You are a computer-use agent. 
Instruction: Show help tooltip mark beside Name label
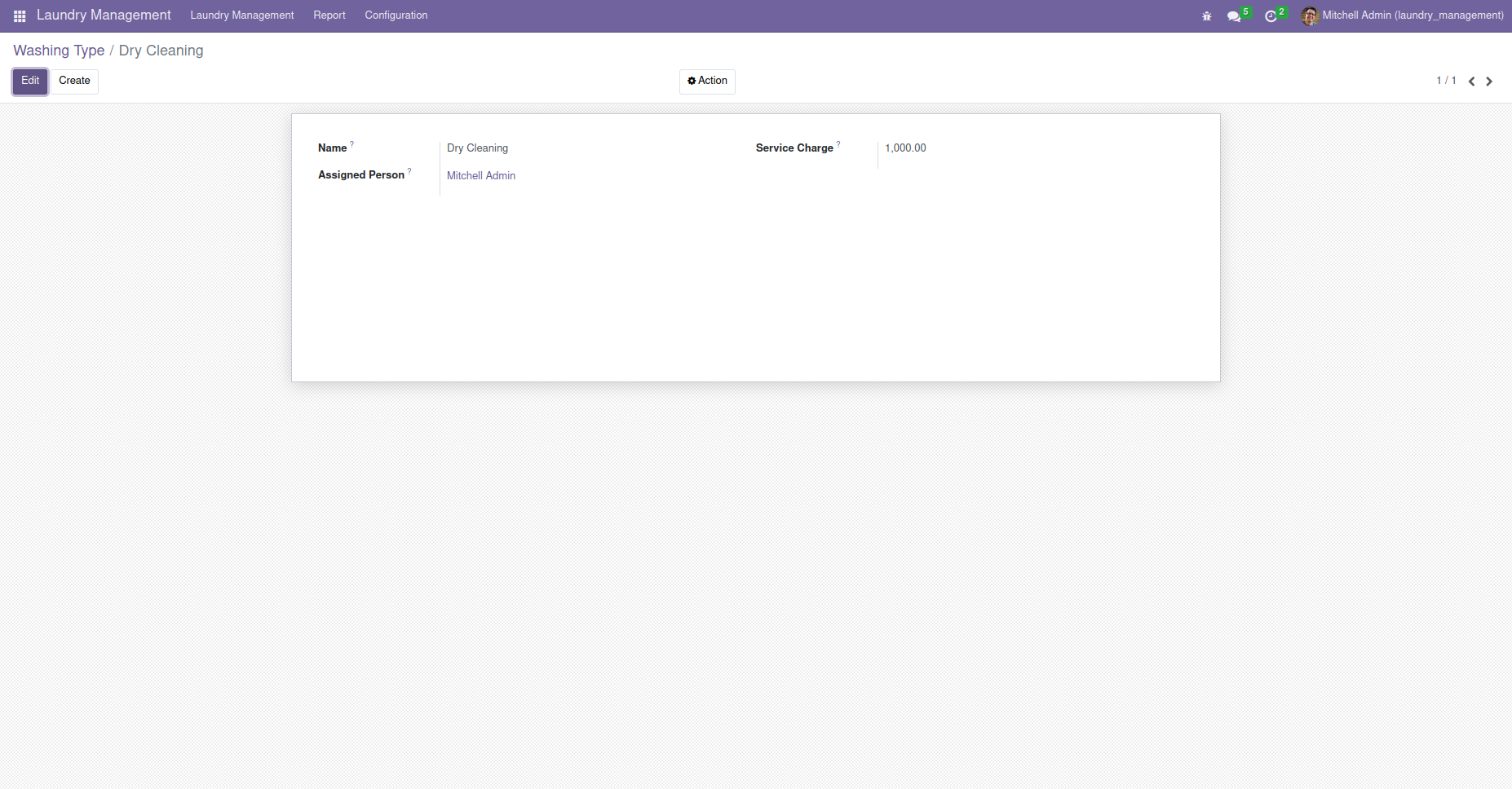[x=351, y=144]
